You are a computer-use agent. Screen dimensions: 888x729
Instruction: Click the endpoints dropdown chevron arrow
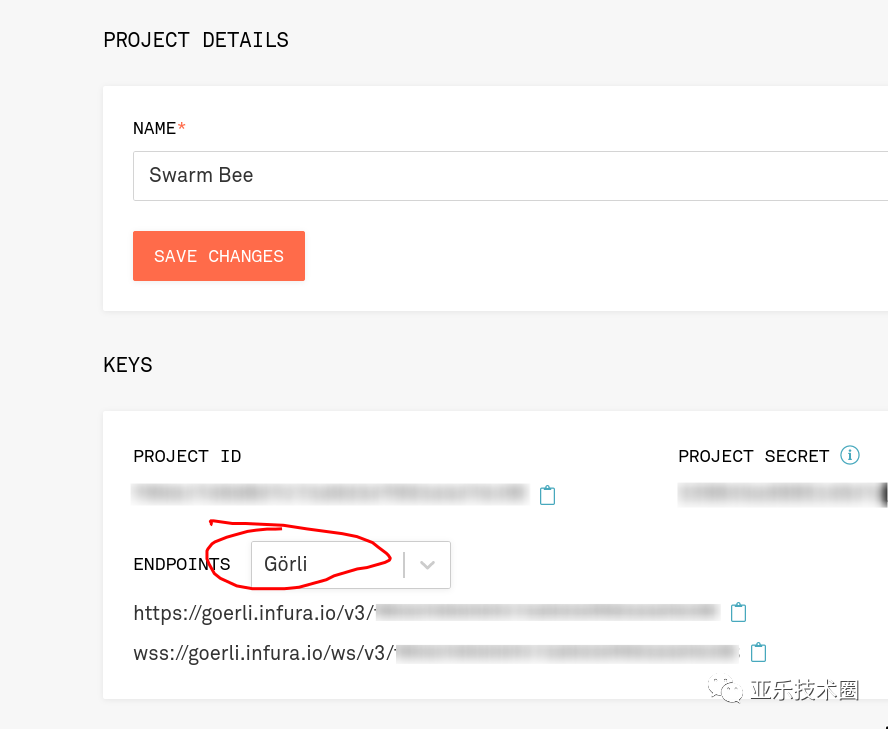click(x=428, y=565)
